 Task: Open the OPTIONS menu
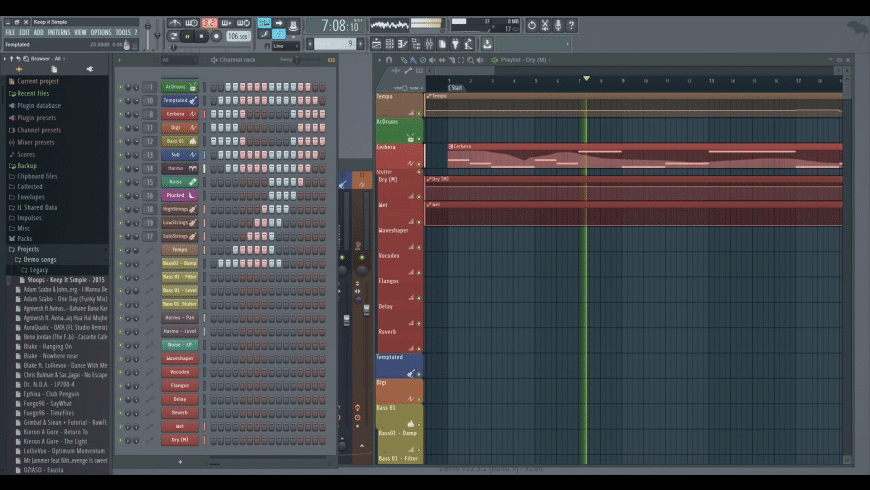(101, 33)
